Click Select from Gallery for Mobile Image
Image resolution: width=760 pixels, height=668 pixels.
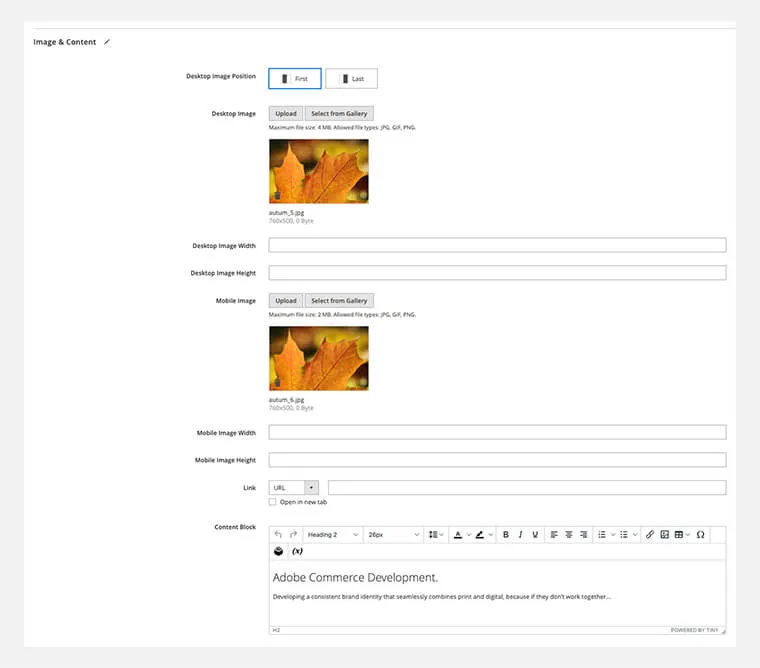[339, 301]
